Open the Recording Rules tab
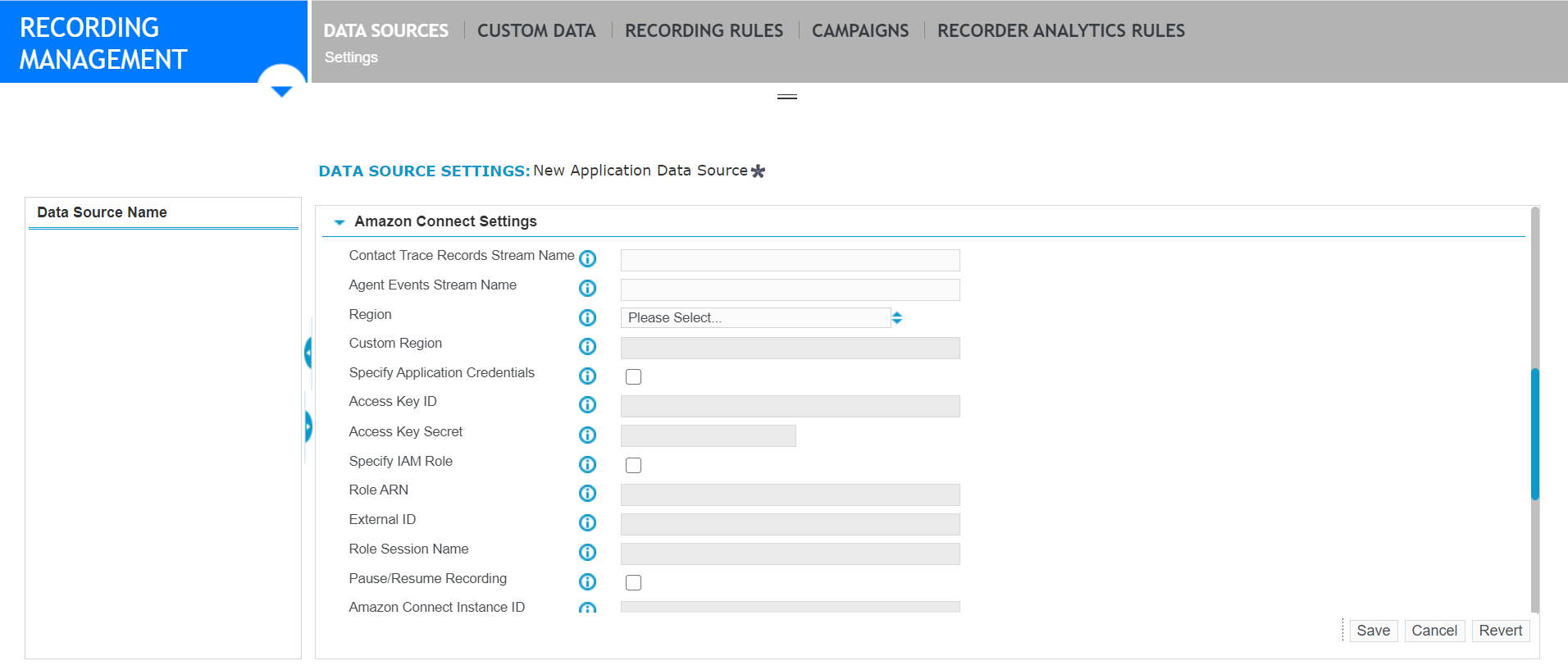The height and width of the screenshot is (670, 1568). (704, 30)
